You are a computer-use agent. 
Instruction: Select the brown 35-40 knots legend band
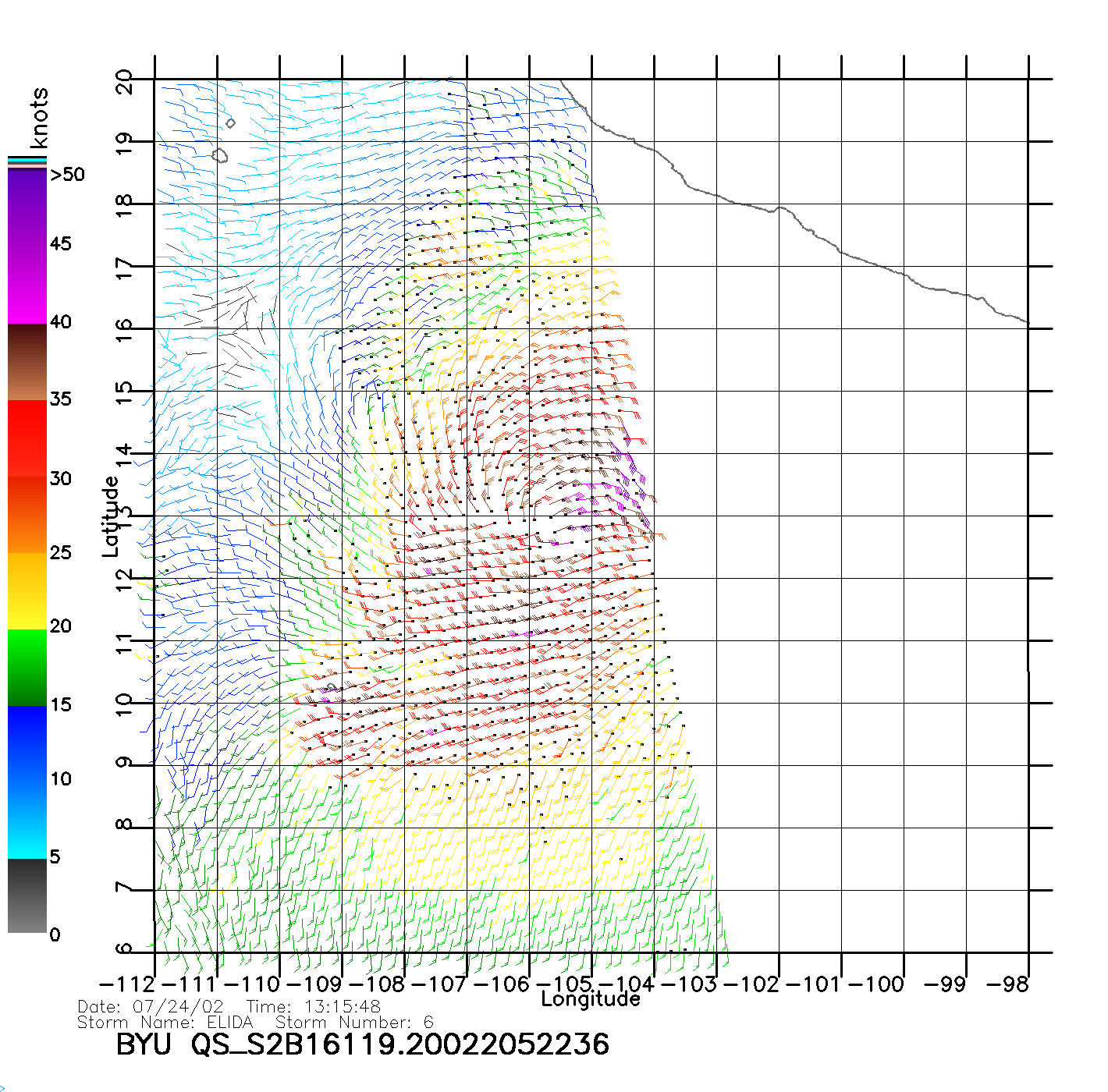point(27,363)
